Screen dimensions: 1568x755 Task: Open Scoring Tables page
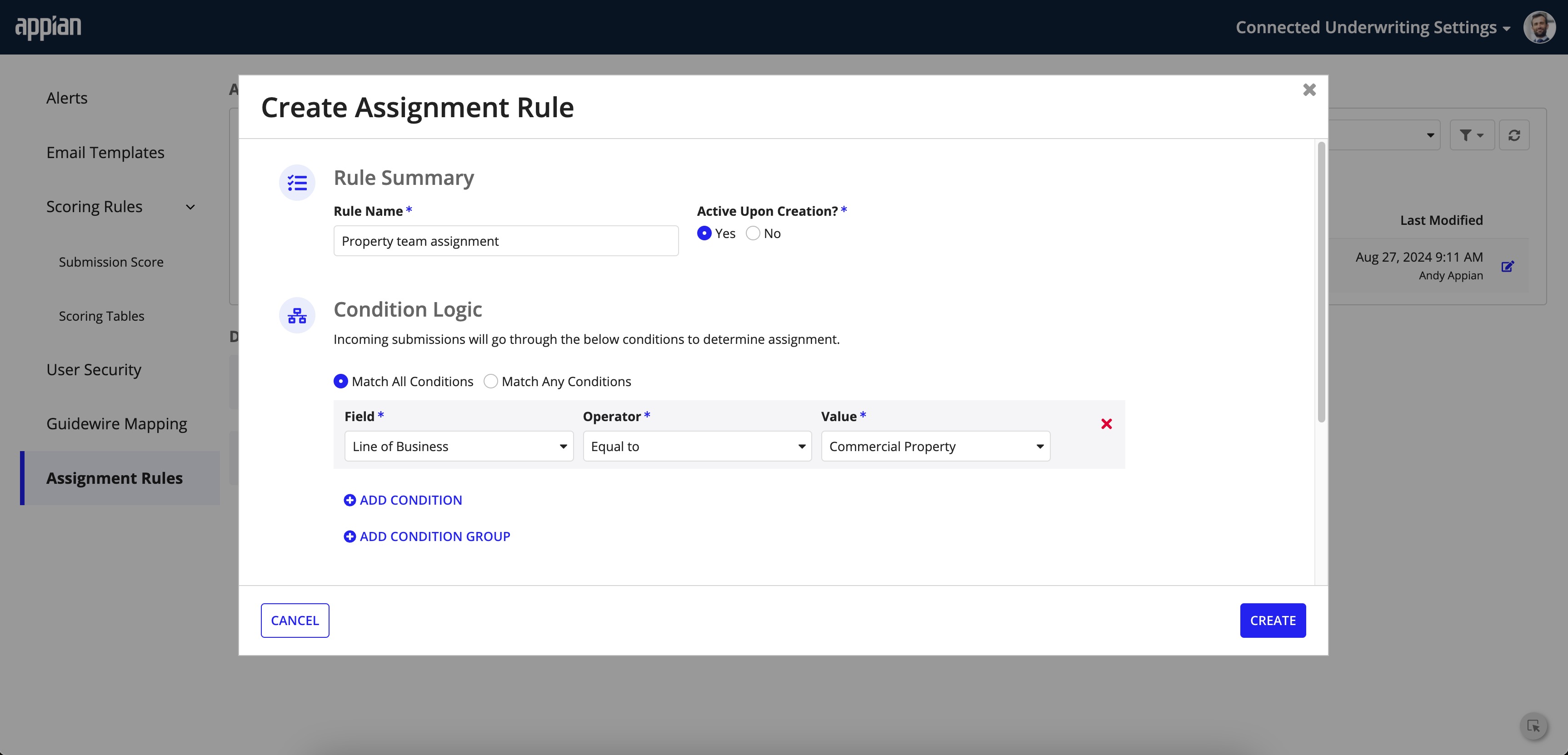(x=102, y=316)
